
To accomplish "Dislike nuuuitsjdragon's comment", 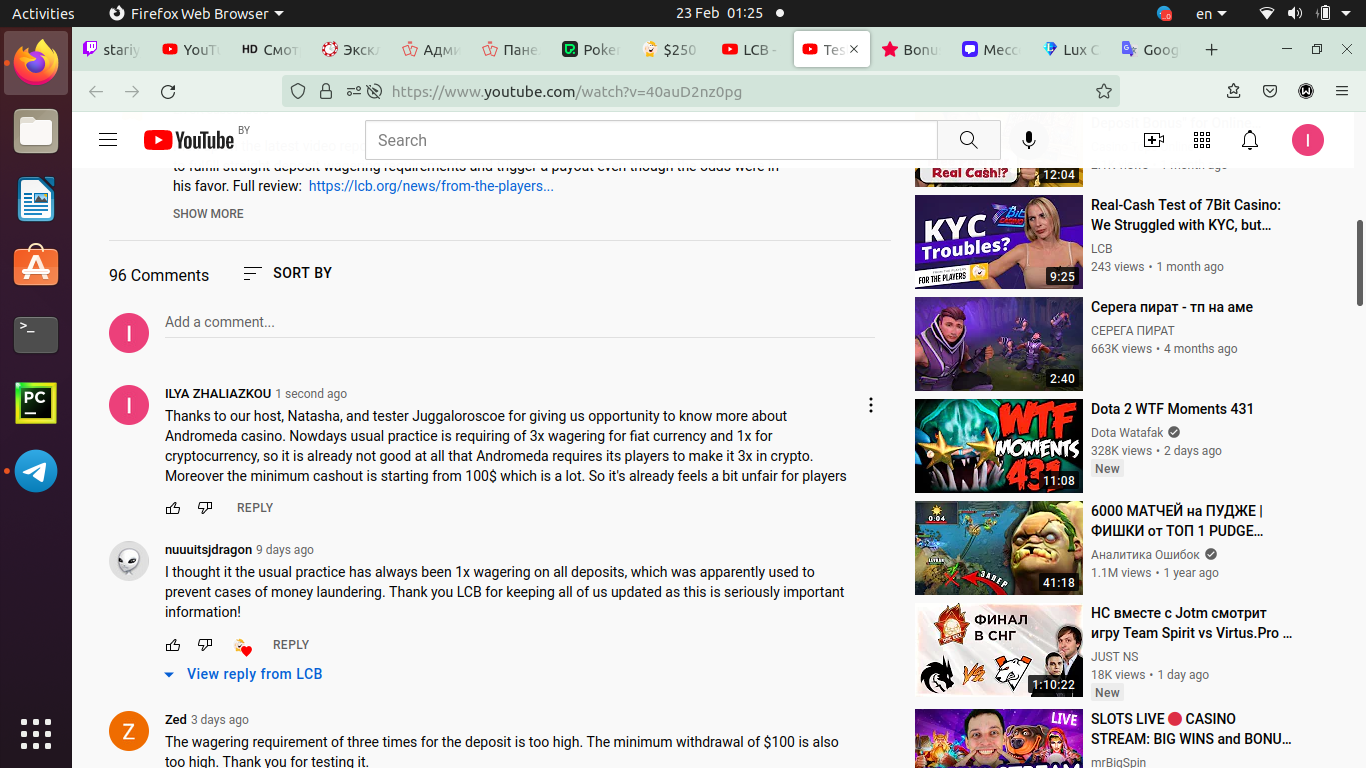I will pos(205,645).
